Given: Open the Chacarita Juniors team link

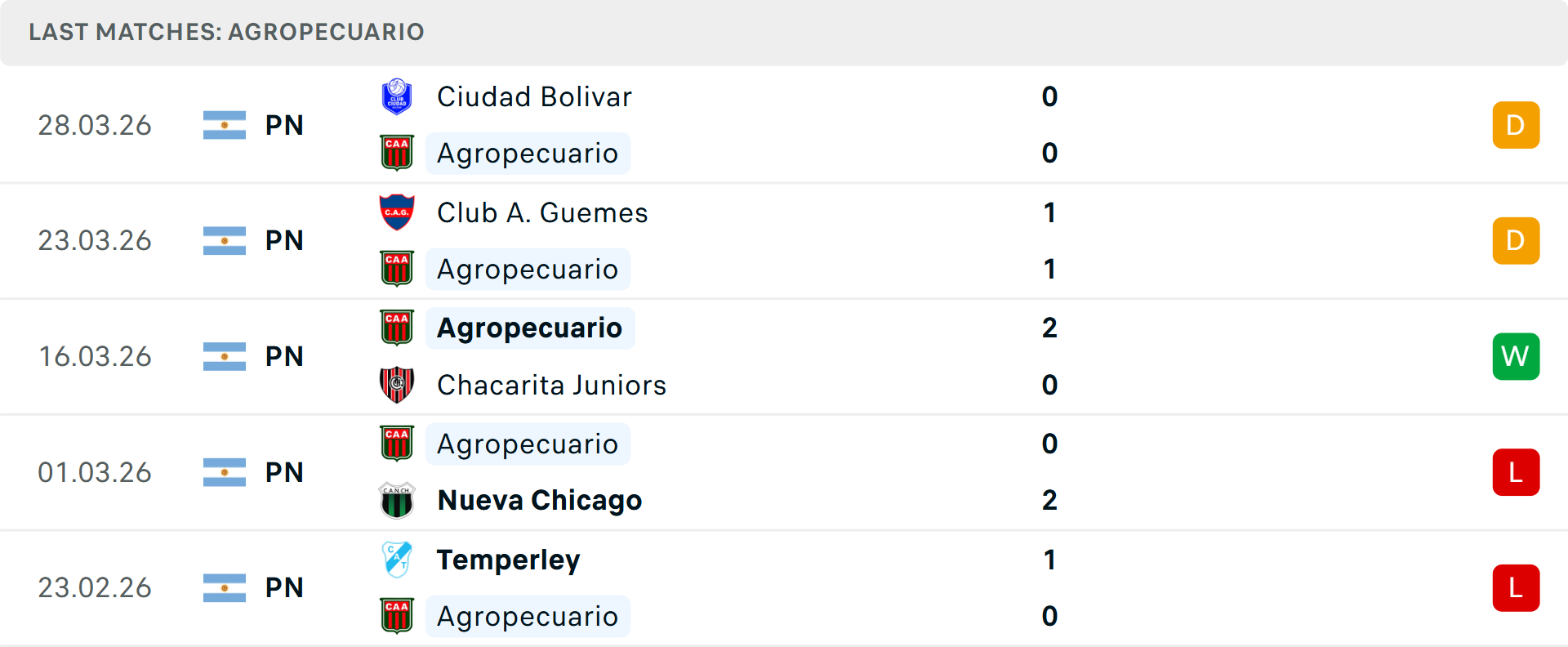Looking at the screenshot, I should 551,385.
